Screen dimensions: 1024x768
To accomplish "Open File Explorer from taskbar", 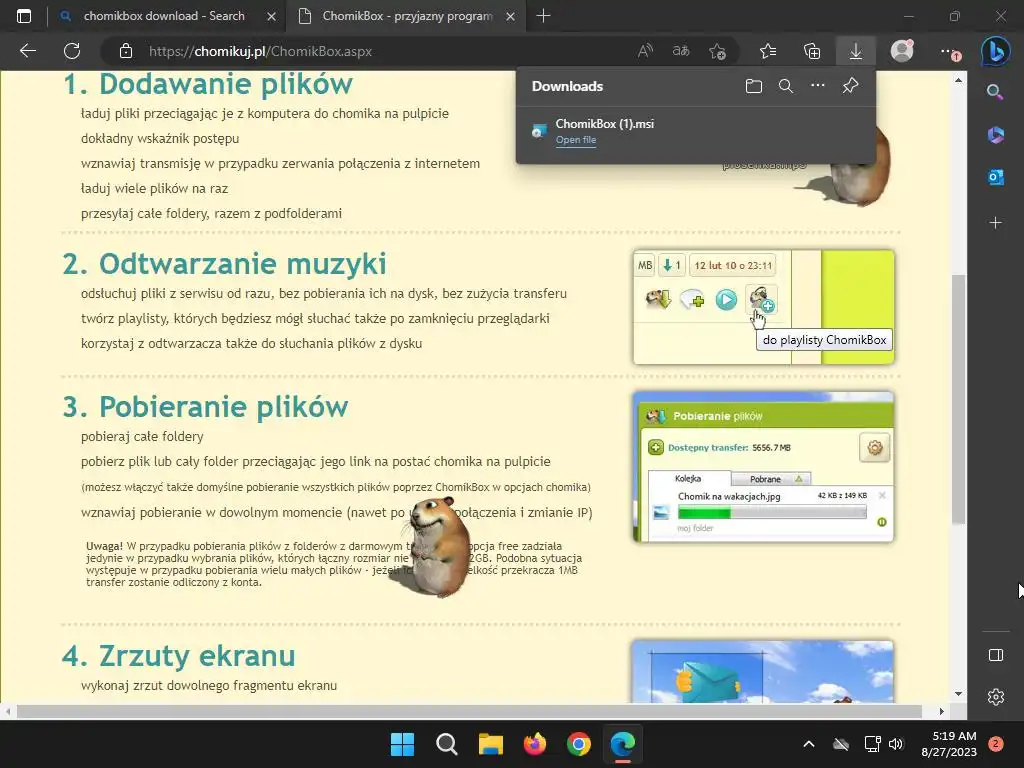I will (x=490, y=744).
